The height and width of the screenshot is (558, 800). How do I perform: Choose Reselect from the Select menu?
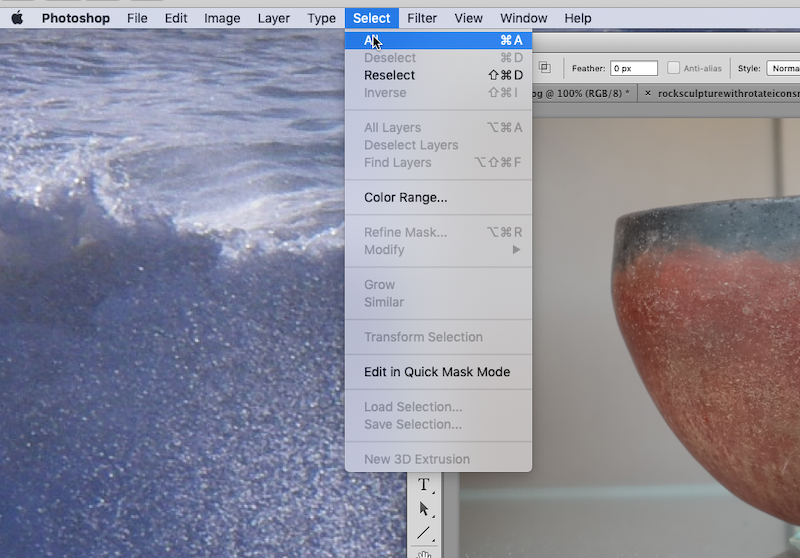[x=438, y=75]
